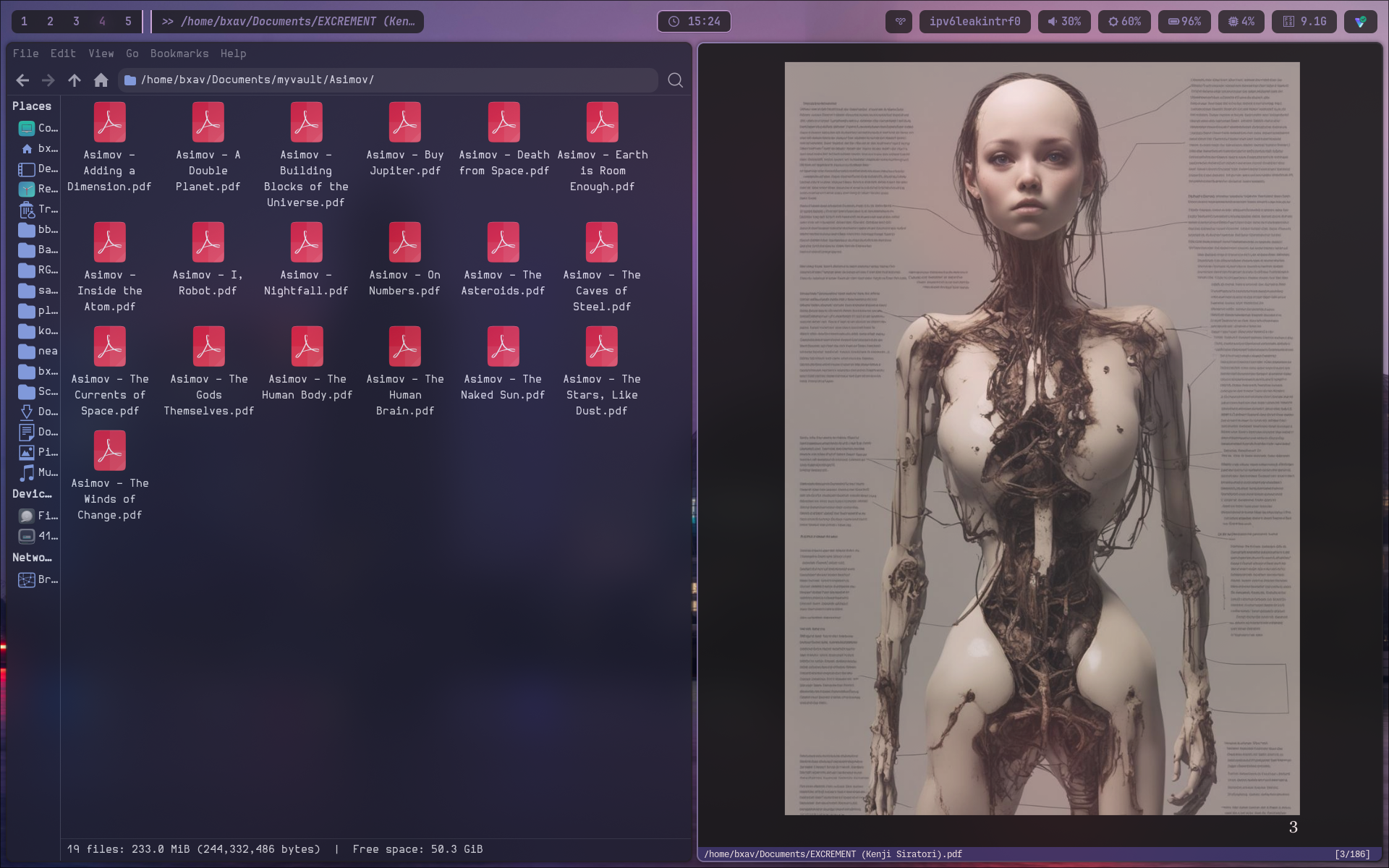Click the forward navigation arrow
The width and height of the screenshot is (1389, 868).
(48, 80)
